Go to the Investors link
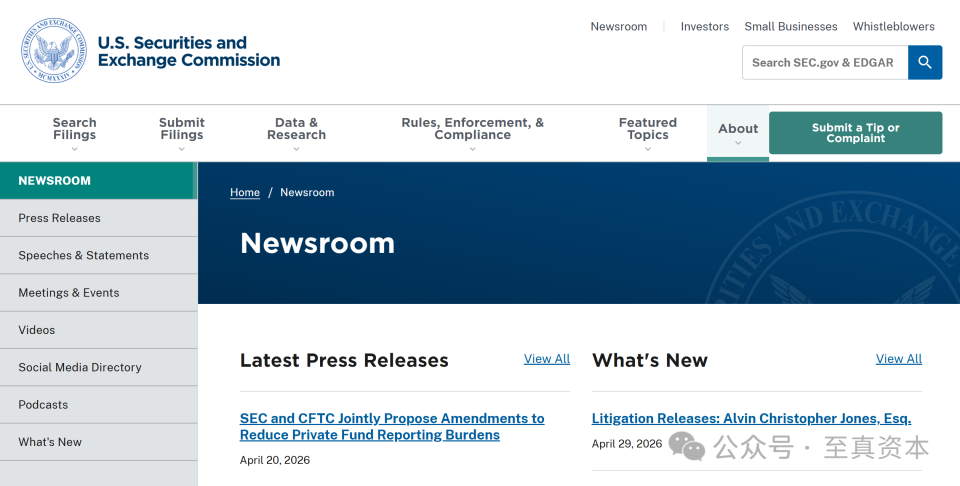 (705, 26)
